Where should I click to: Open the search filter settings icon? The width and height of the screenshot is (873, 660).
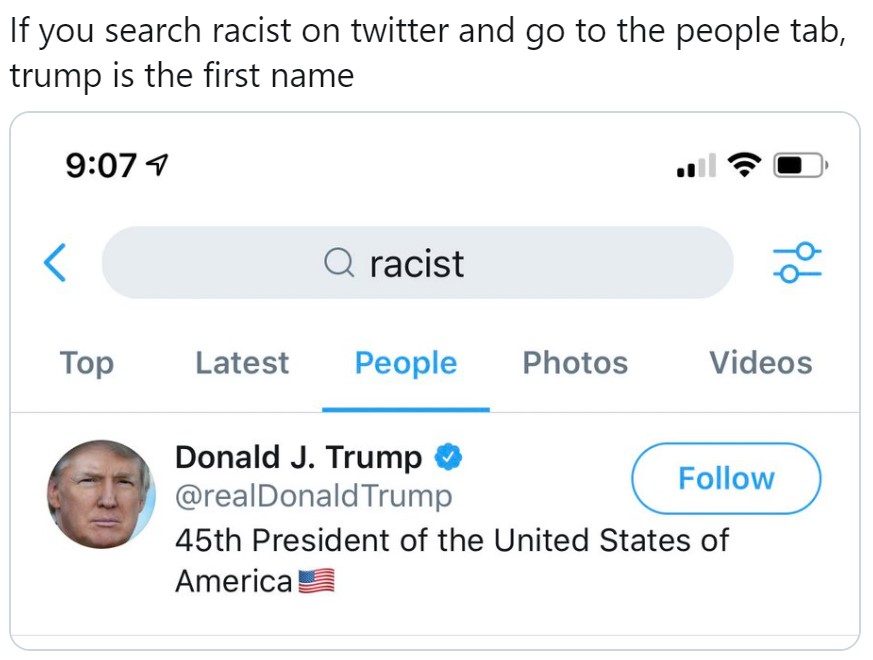(797, 262)
